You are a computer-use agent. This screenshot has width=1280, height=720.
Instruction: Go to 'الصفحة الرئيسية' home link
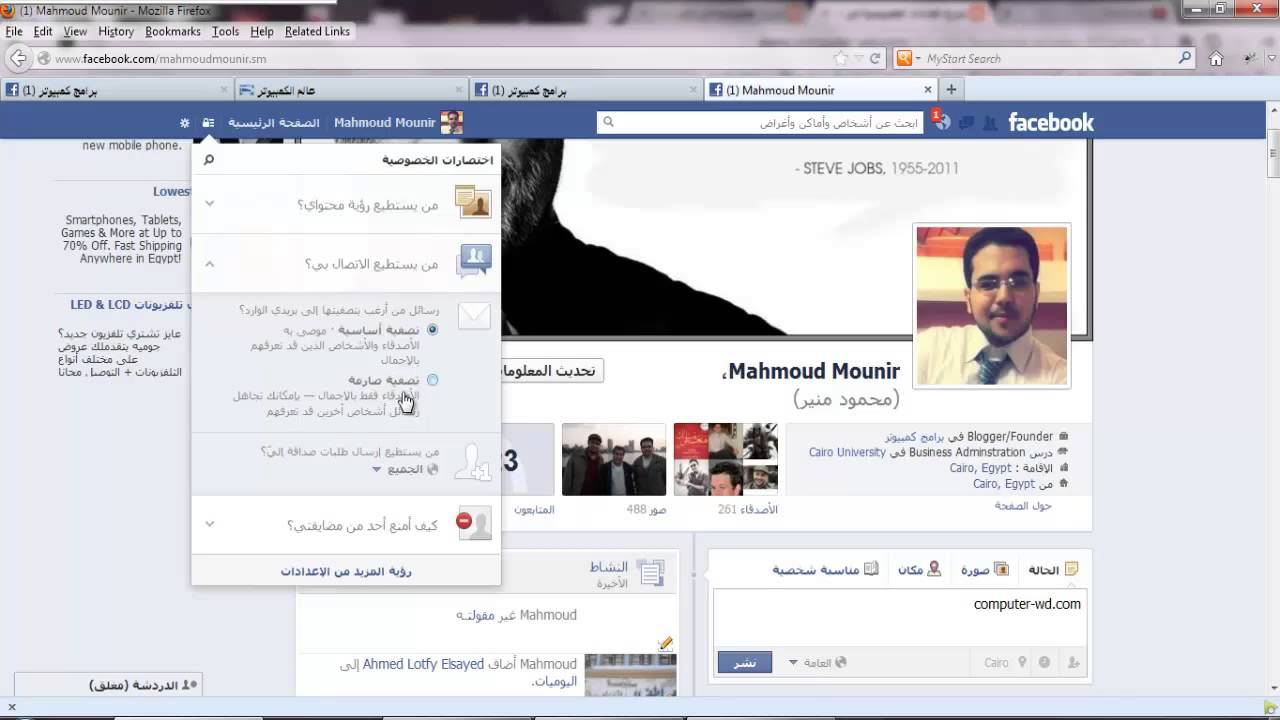(x=274, y=122)
